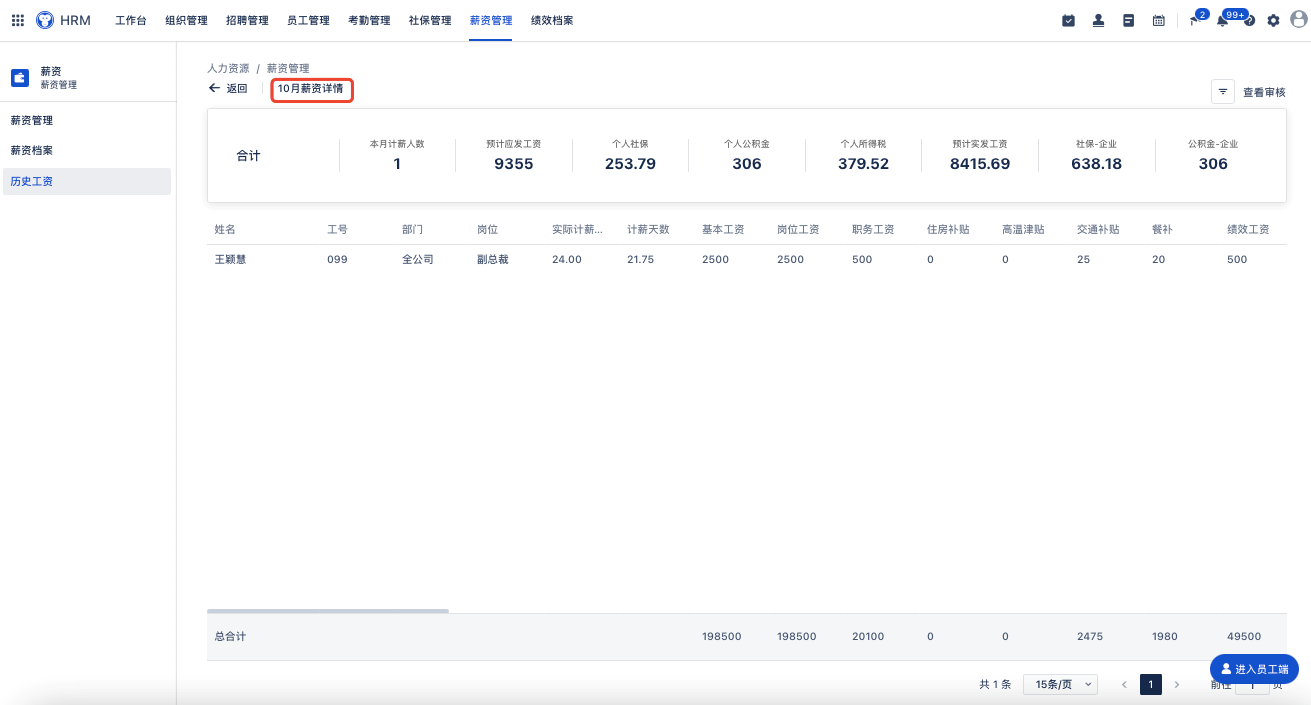Click the 379.52 个人所得税 value
The height and width of the screenshot is (705, 1311).
(863, 164)
